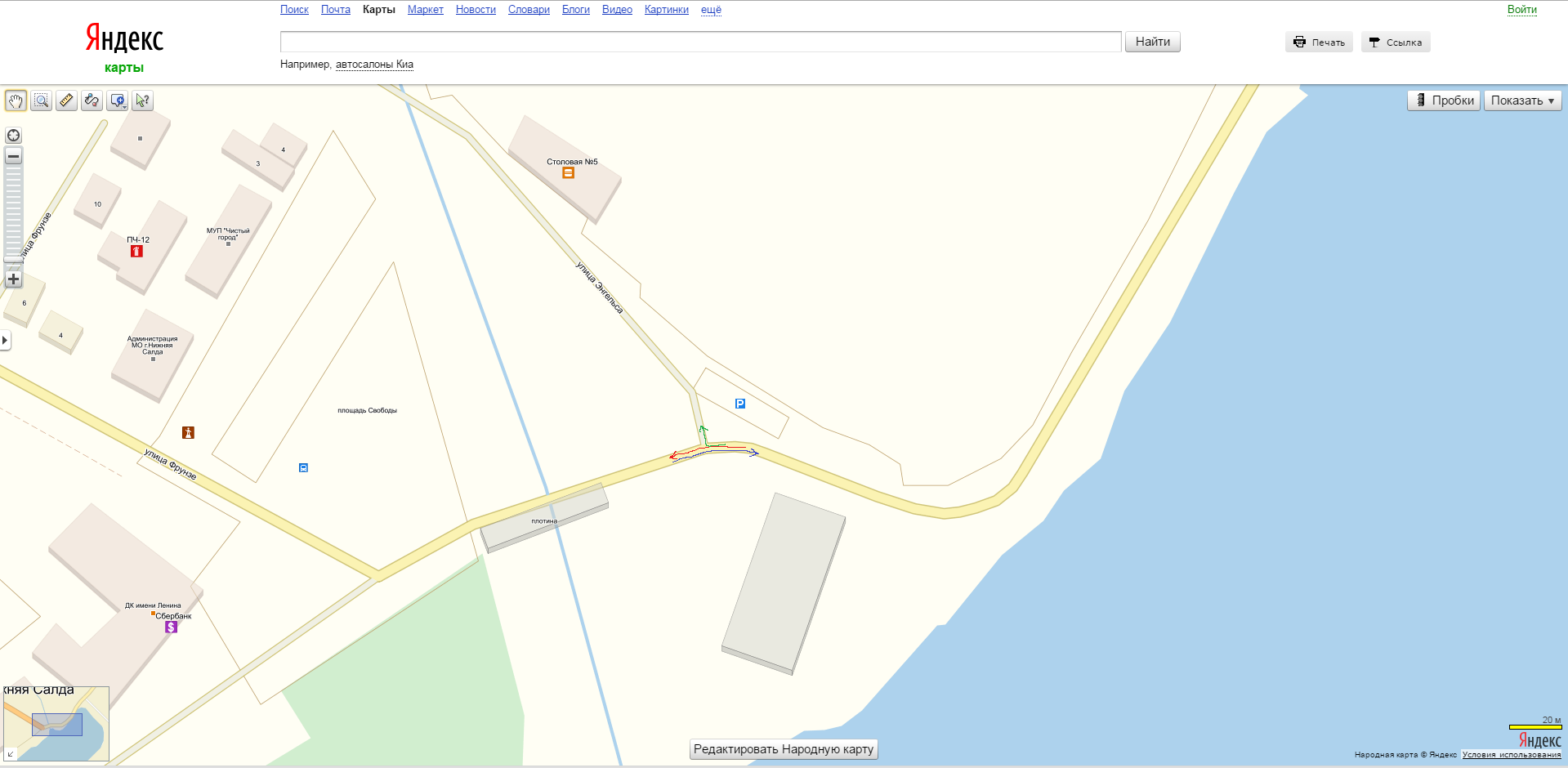Screen dimensions: 1568x768
Task: Click the Сбербанк bank marker icon
Action: (171, 627)
